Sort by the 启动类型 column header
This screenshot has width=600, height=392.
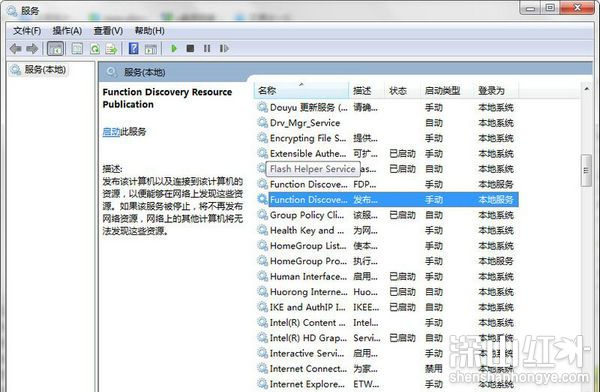[x=447, y=91]
